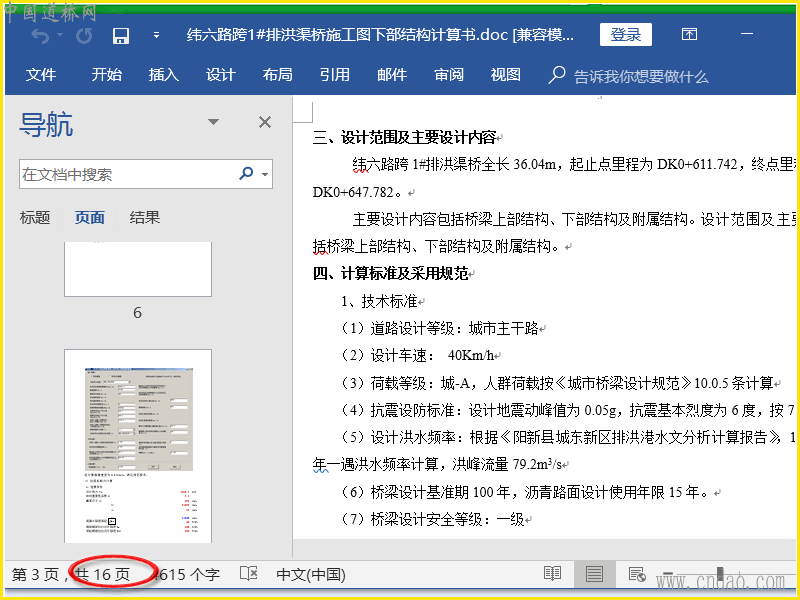This screenshot has height=600, width=800.
Task: Switch to the 邮件 ribbon tab
Action: click(x=392, y=74)
